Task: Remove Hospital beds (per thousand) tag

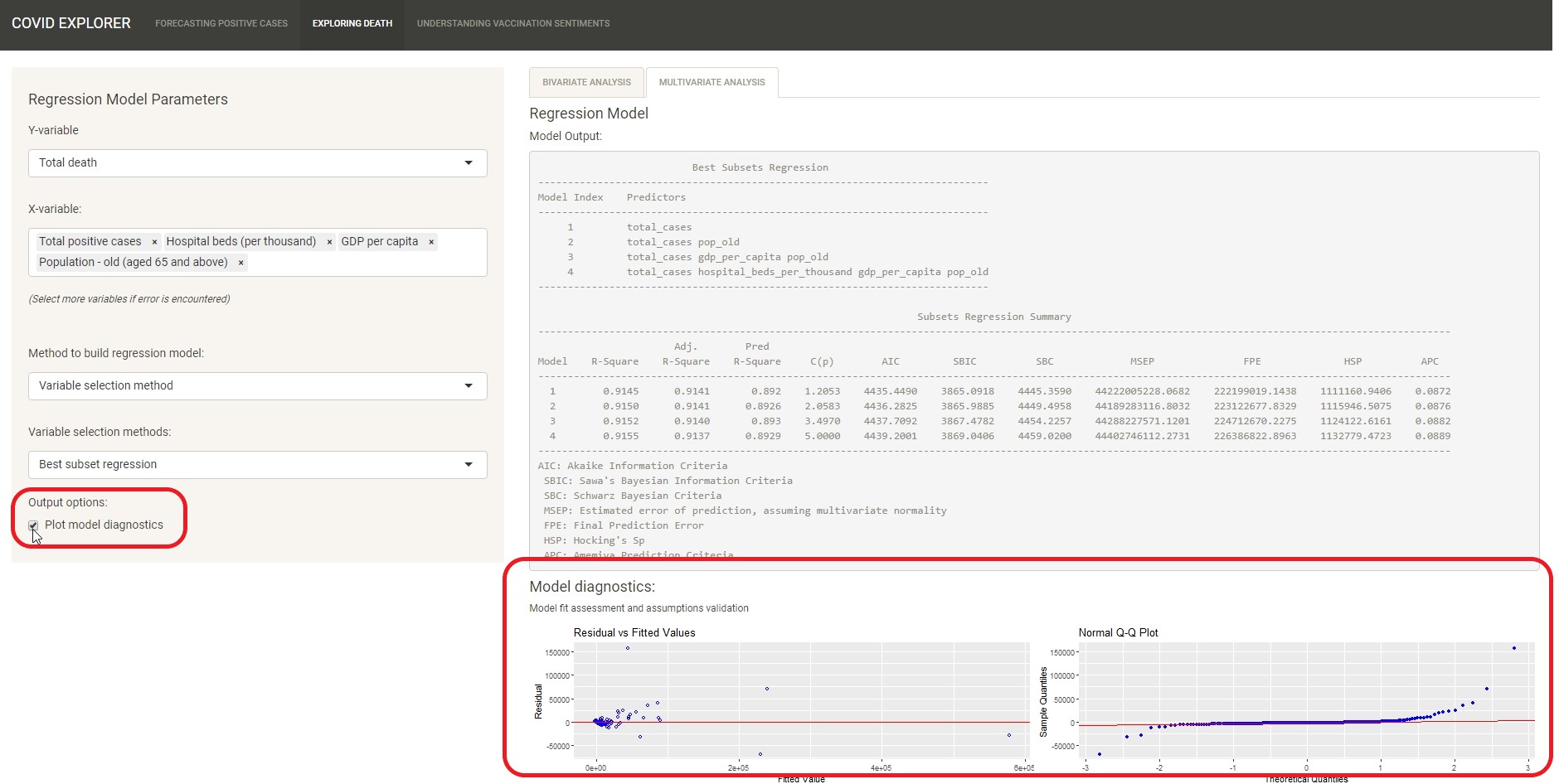Action: click(329, 242)
